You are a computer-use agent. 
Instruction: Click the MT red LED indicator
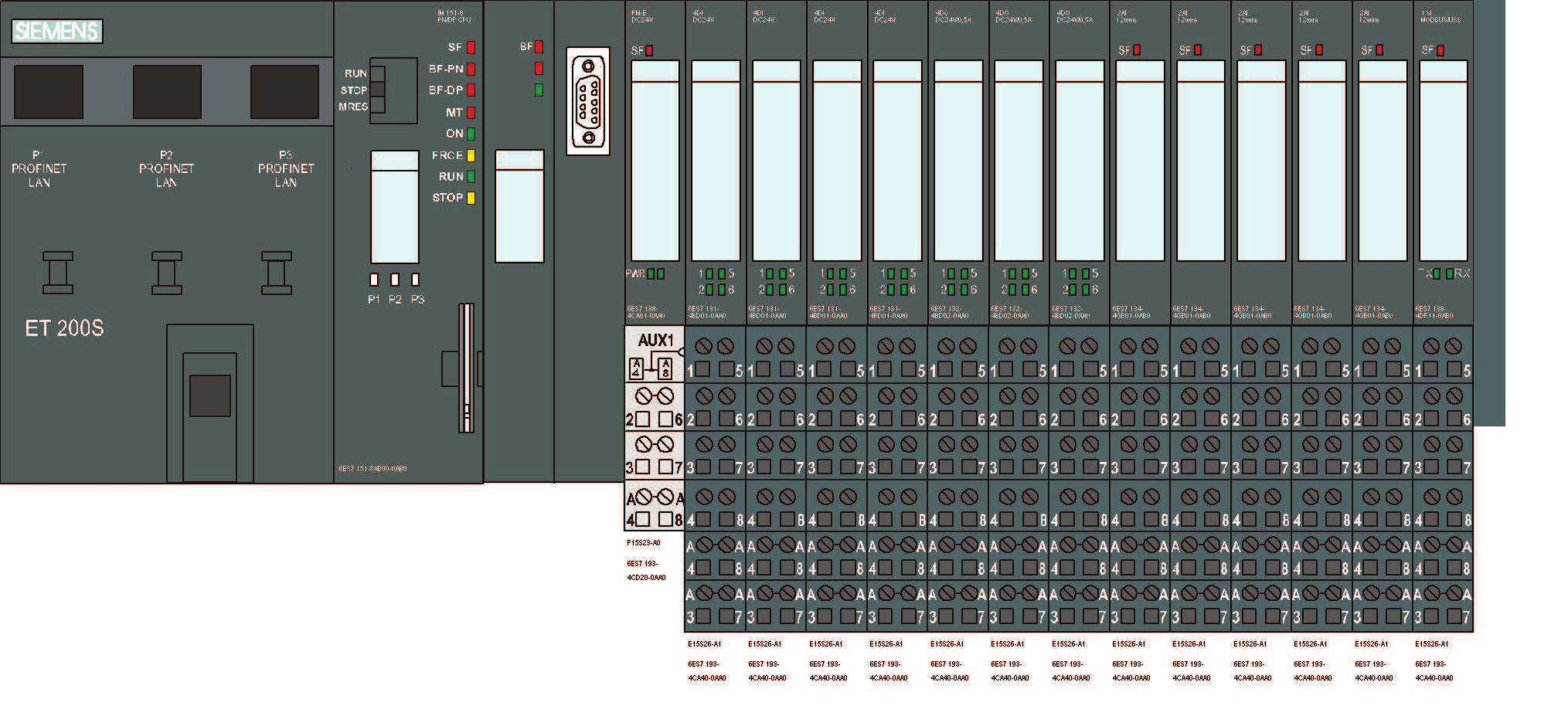point(471,113)
